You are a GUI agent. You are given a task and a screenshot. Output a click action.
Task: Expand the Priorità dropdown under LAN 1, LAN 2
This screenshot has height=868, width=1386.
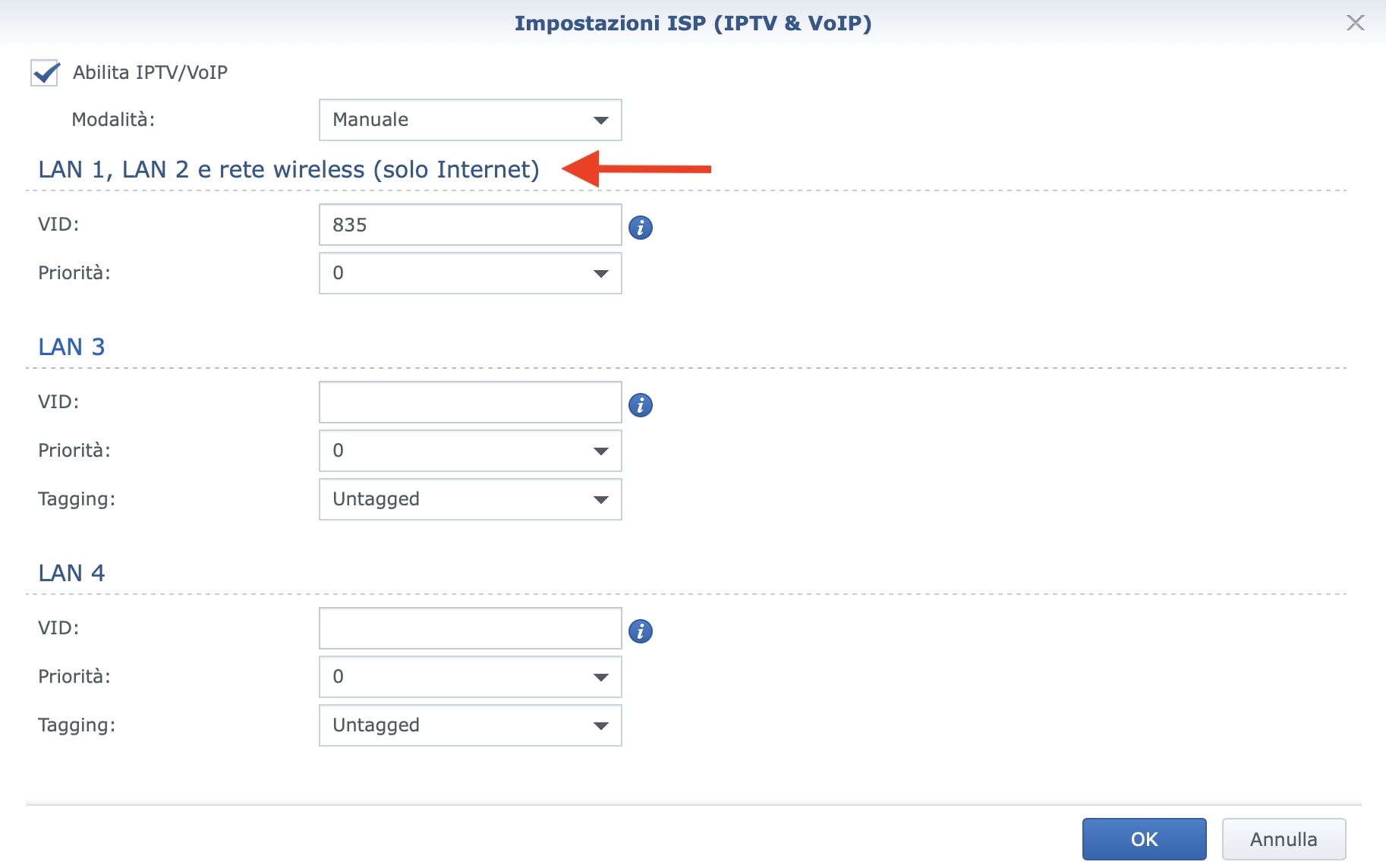(470, 273)
